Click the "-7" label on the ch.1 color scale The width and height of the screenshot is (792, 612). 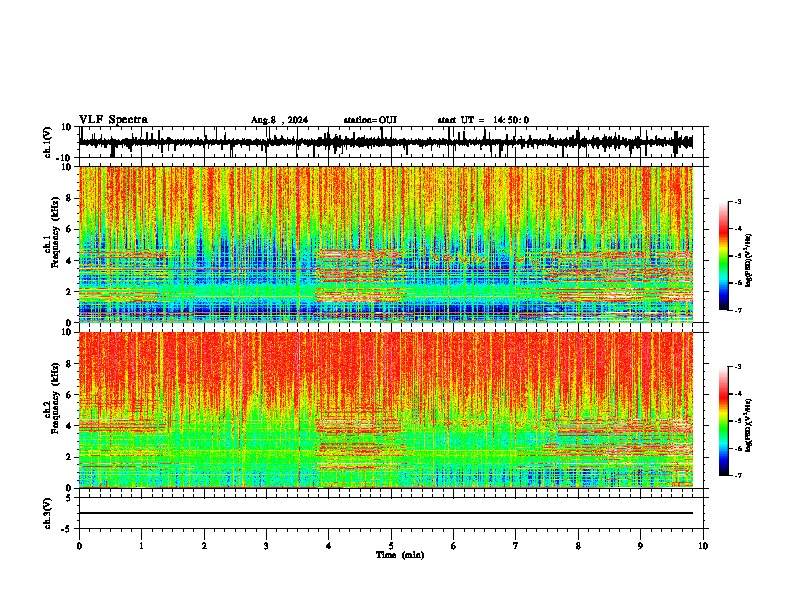[x=737, y=310]
